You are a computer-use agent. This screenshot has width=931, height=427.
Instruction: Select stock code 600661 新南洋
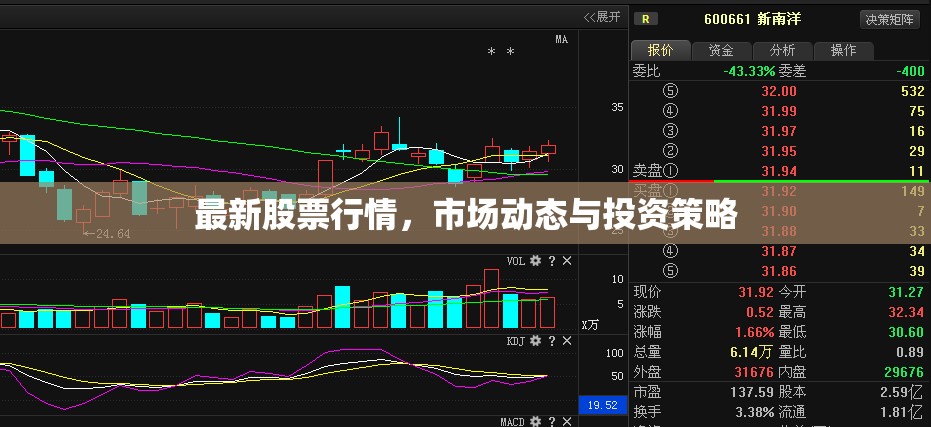coord(752,19)
